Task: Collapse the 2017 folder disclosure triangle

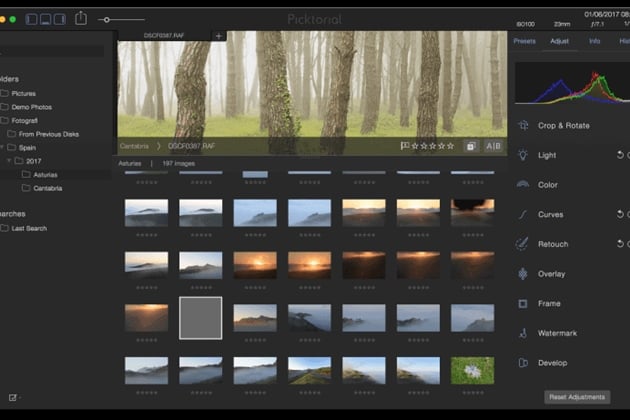Action: point(9,161)
